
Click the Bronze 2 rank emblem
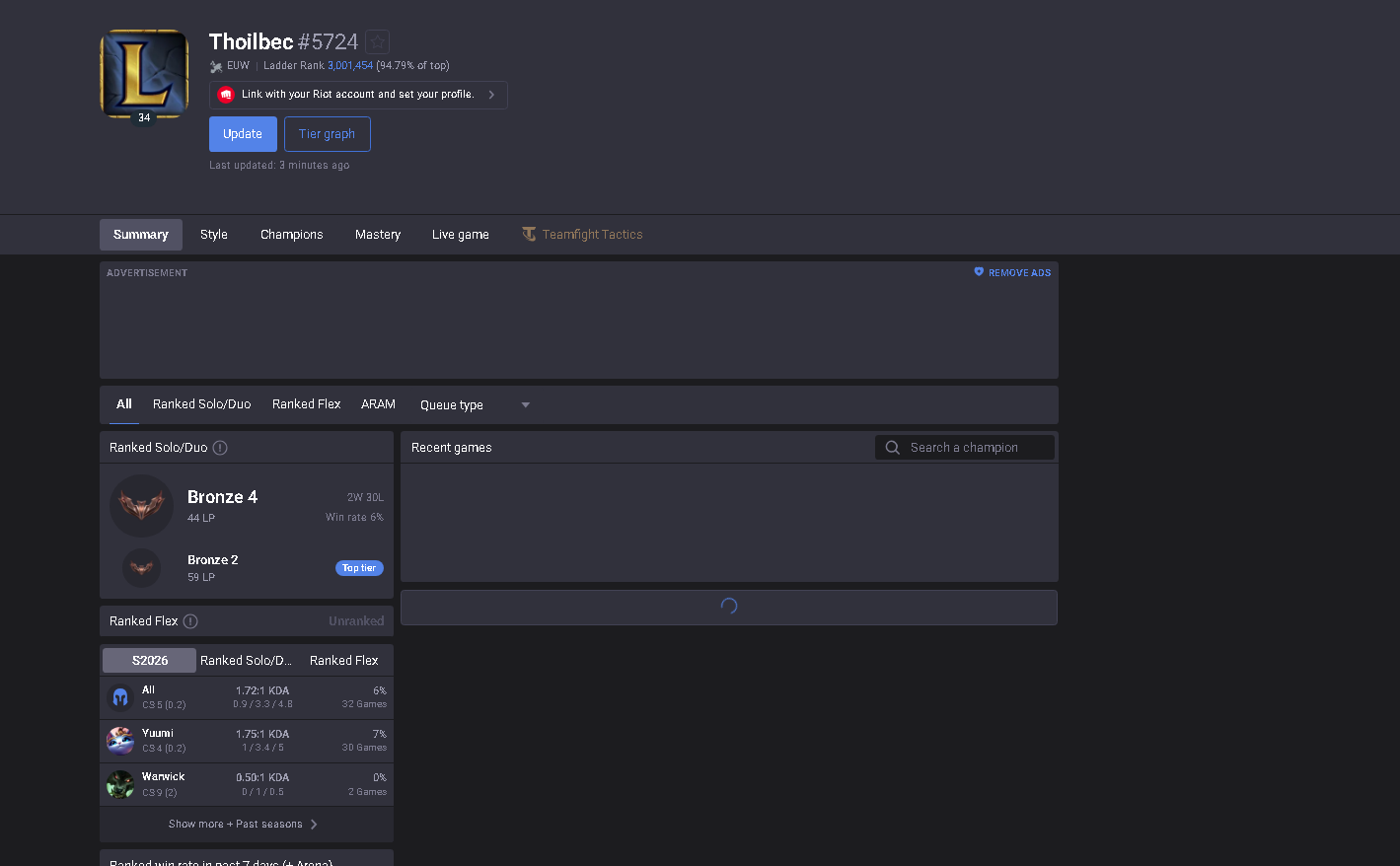click(x=141, y=568)
